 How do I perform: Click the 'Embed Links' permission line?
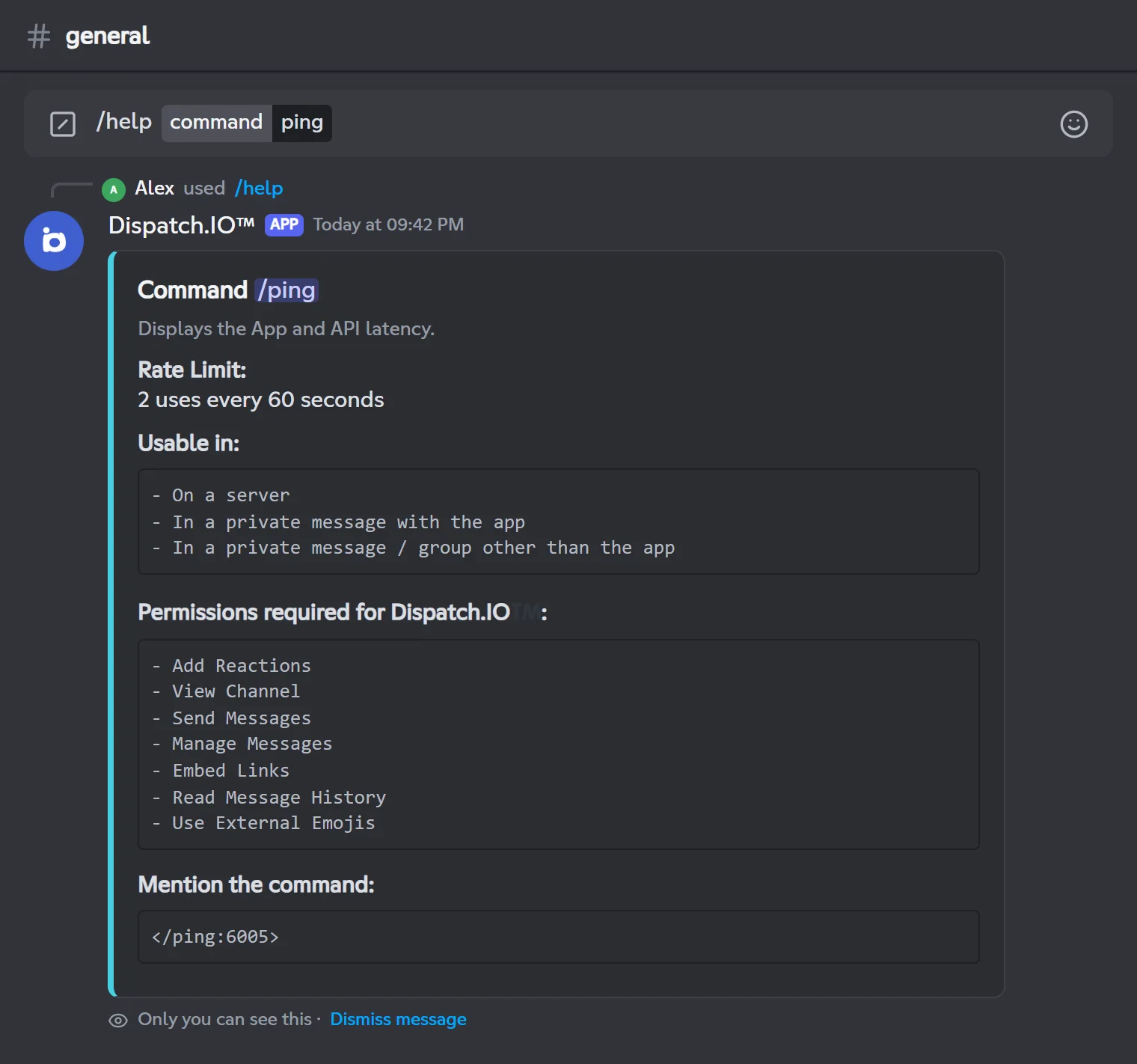(221, 771)
